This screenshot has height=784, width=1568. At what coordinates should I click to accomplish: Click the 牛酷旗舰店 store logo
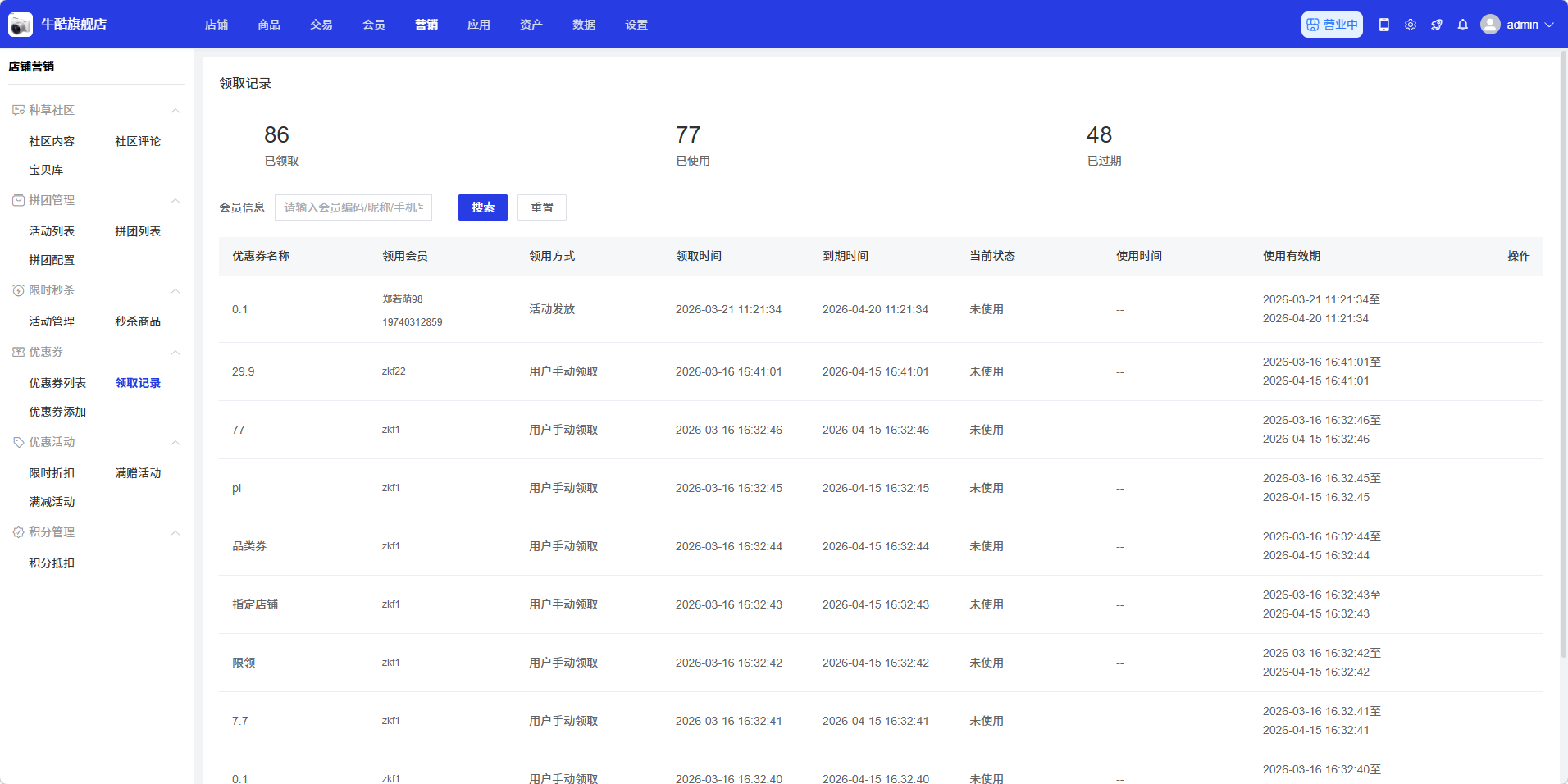[21, 25]
